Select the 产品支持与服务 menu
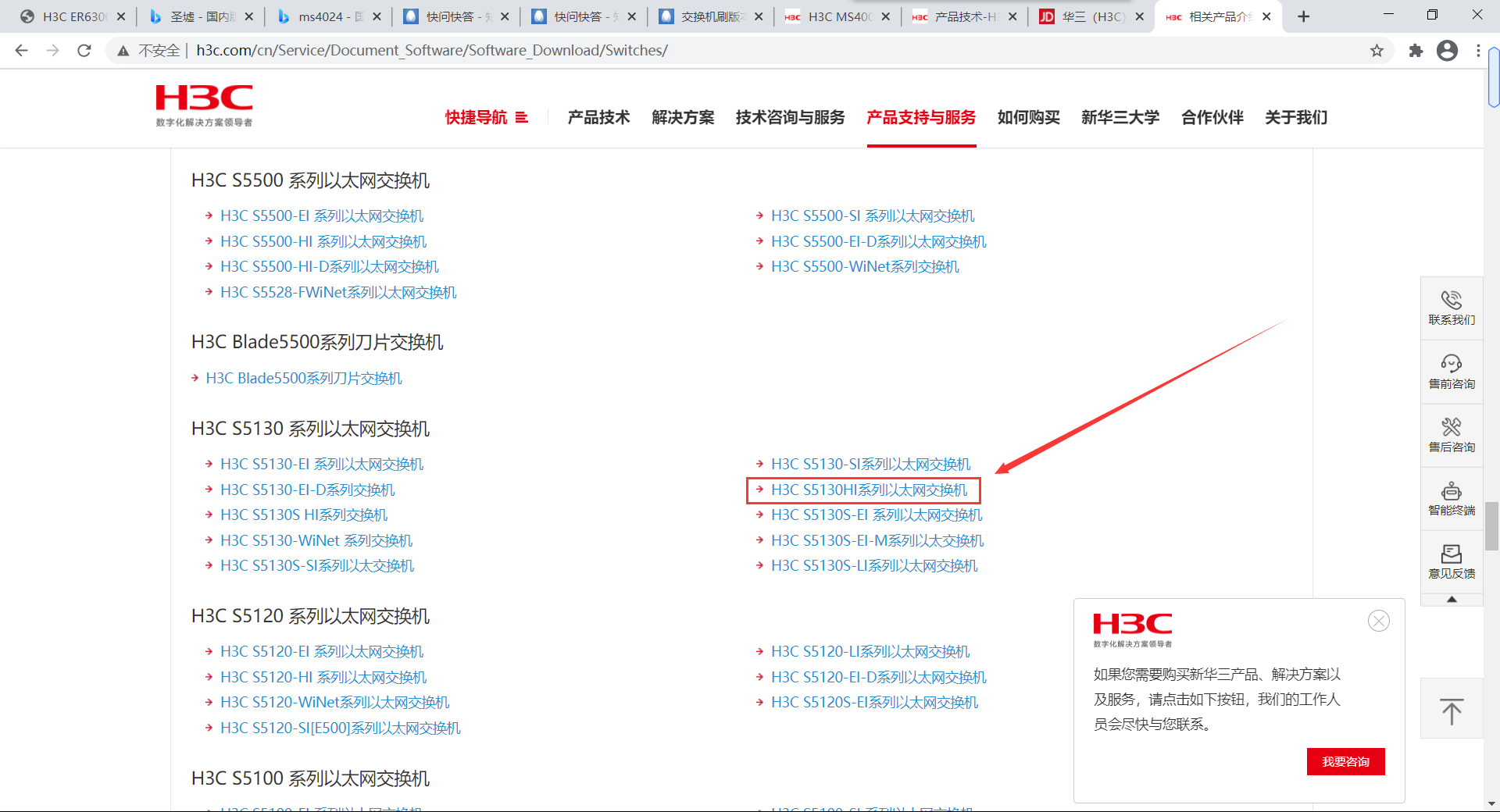The width and height of the screenshot is (1500, 812). [921, 117]
